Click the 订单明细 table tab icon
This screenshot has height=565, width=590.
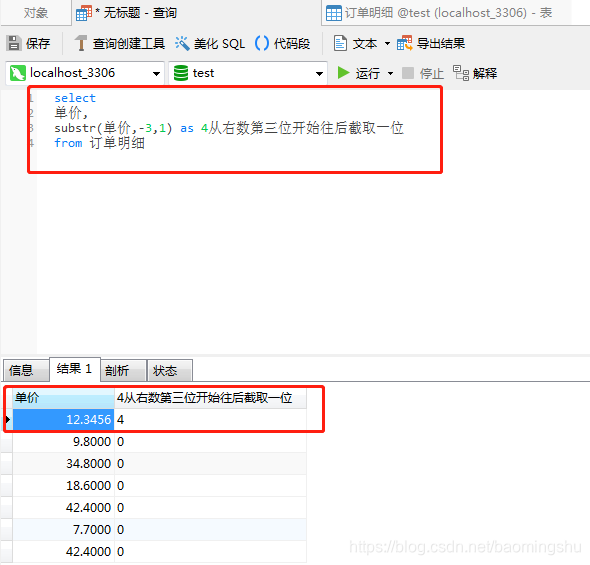pyautogui.click(x=334, y=13)
